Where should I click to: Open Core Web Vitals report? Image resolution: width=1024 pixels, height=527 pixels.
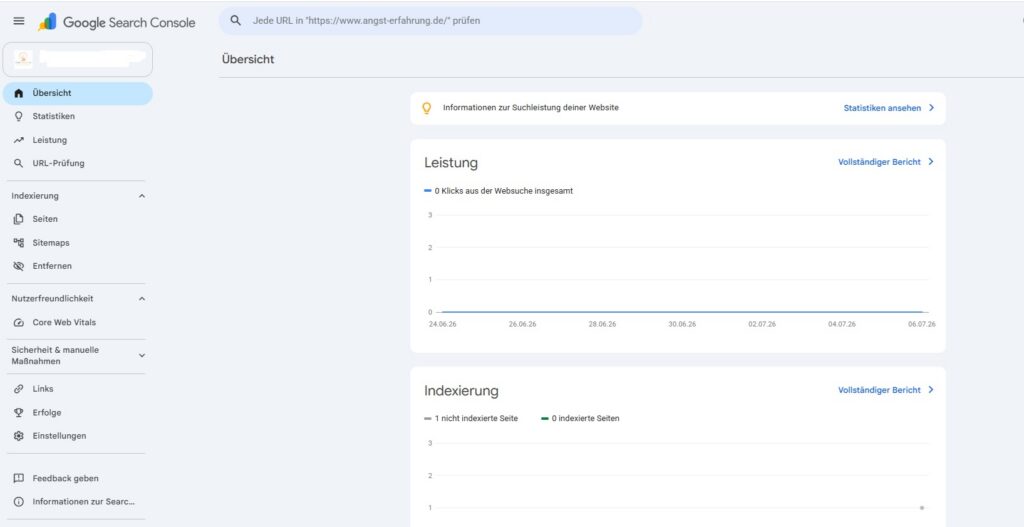pyautogui.click(x=78, y=323)
